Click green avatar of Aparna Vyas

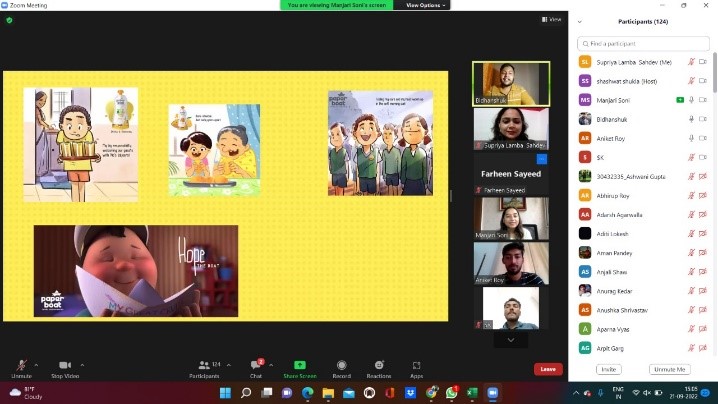585,329
